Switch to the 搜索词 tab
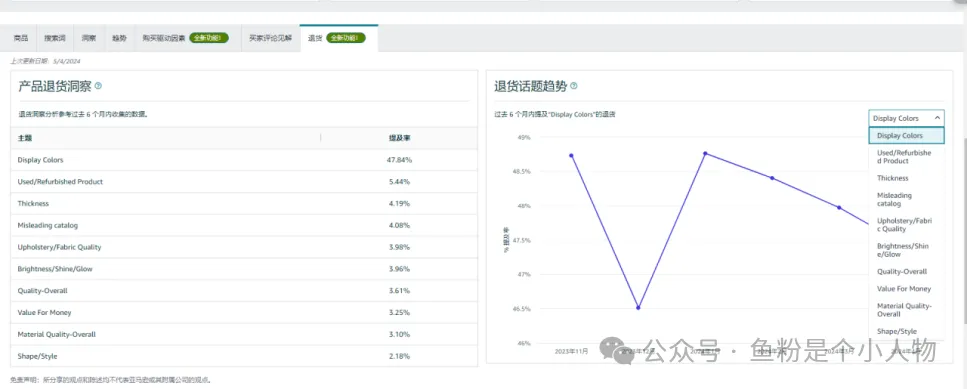The width and height of the screenshot is (967, 389). [56, 38]
